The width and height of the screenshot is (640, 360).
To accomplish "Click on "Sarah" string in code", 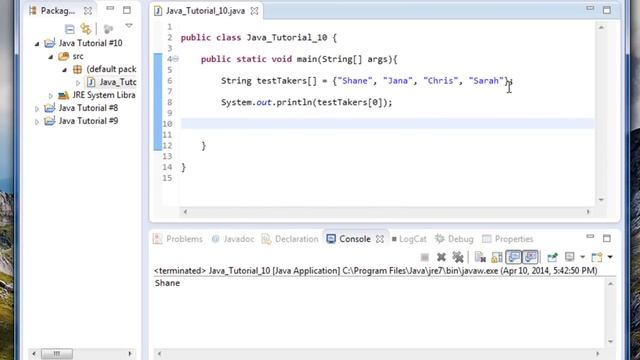I will point(486,81).
